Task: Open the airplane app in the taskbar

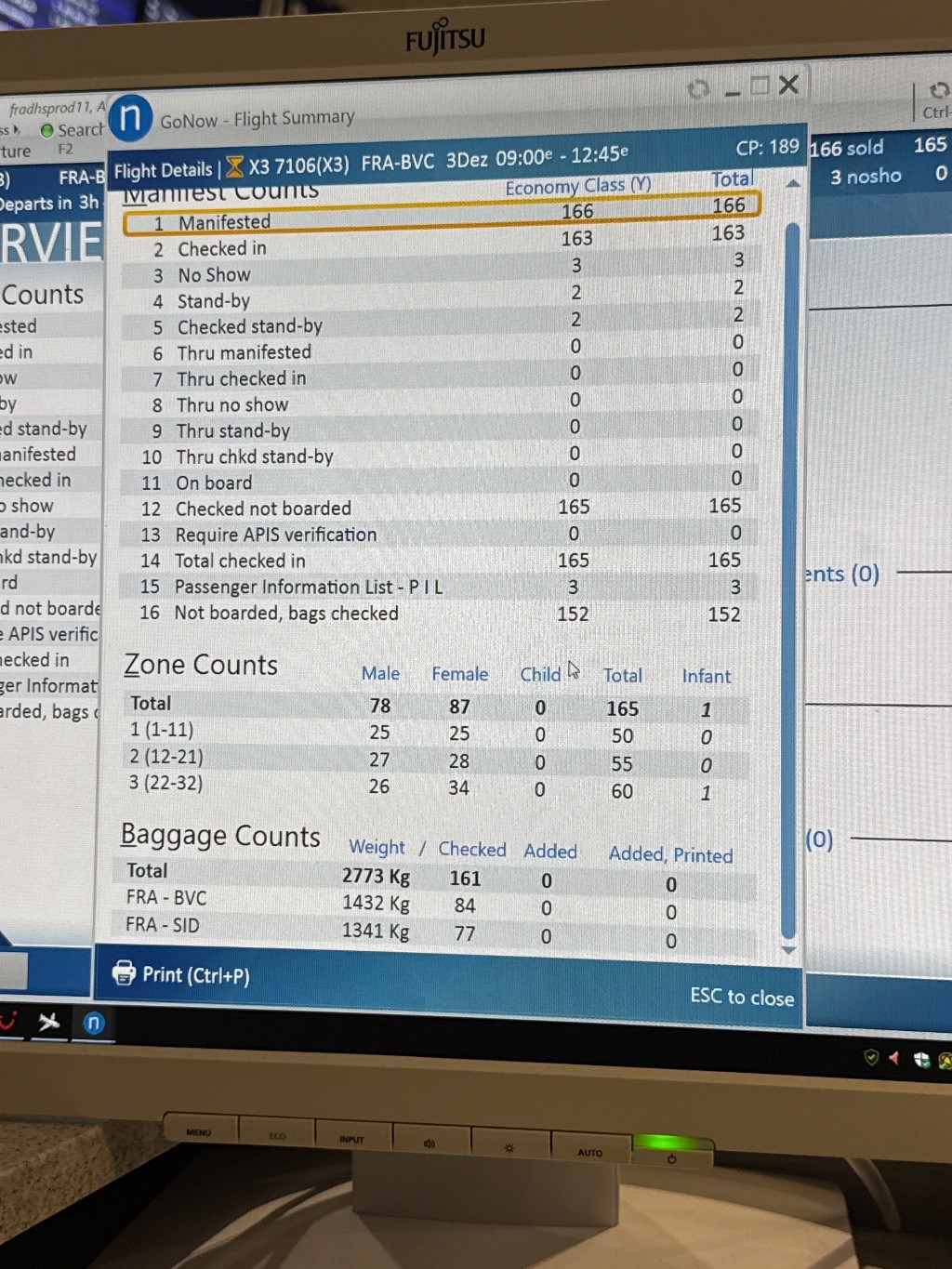Action: point(48,1023)
